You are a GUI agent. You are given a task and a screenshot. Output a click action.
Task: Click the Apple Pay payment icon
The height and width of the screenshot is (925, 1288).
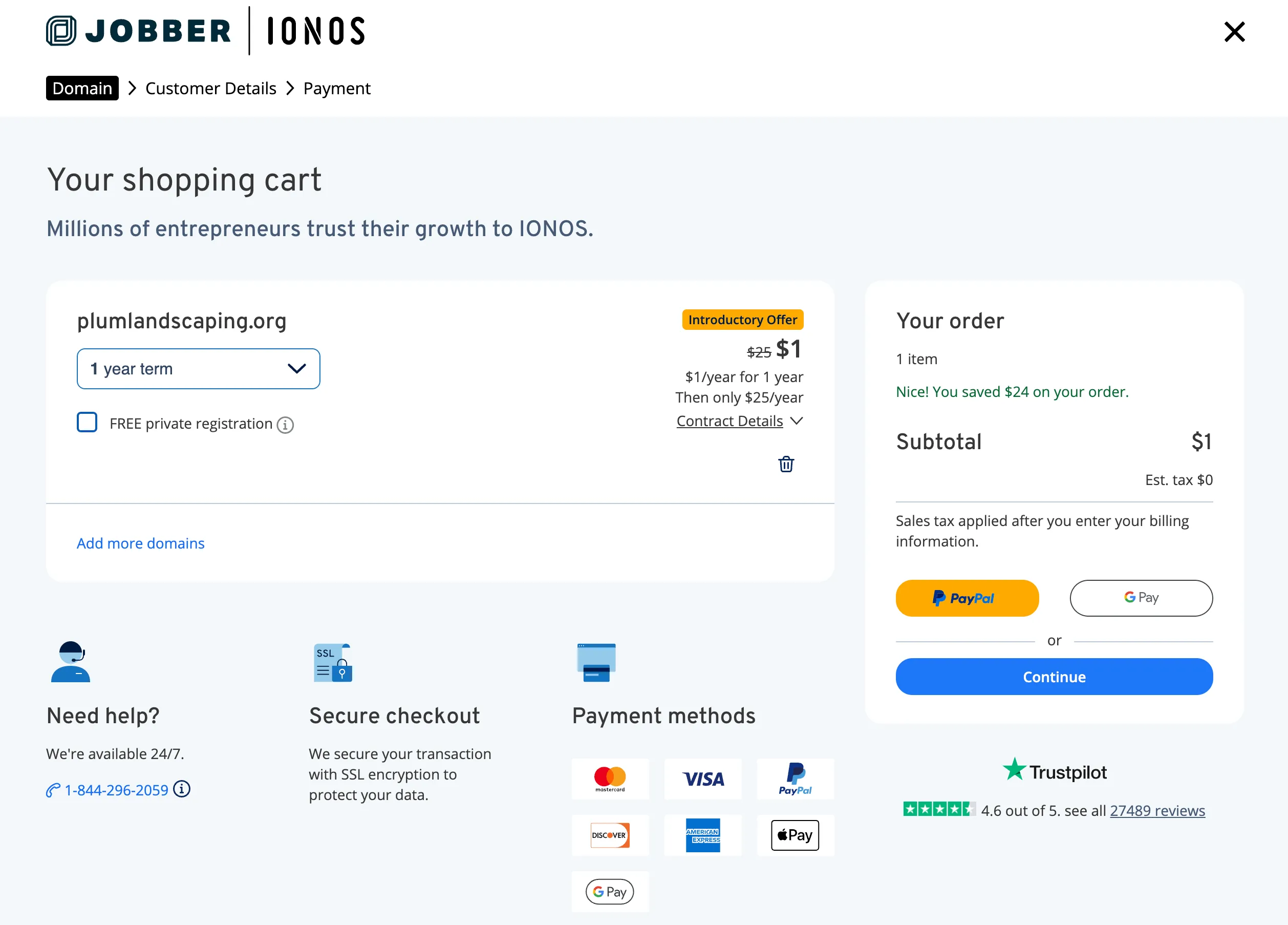(795, 835)
